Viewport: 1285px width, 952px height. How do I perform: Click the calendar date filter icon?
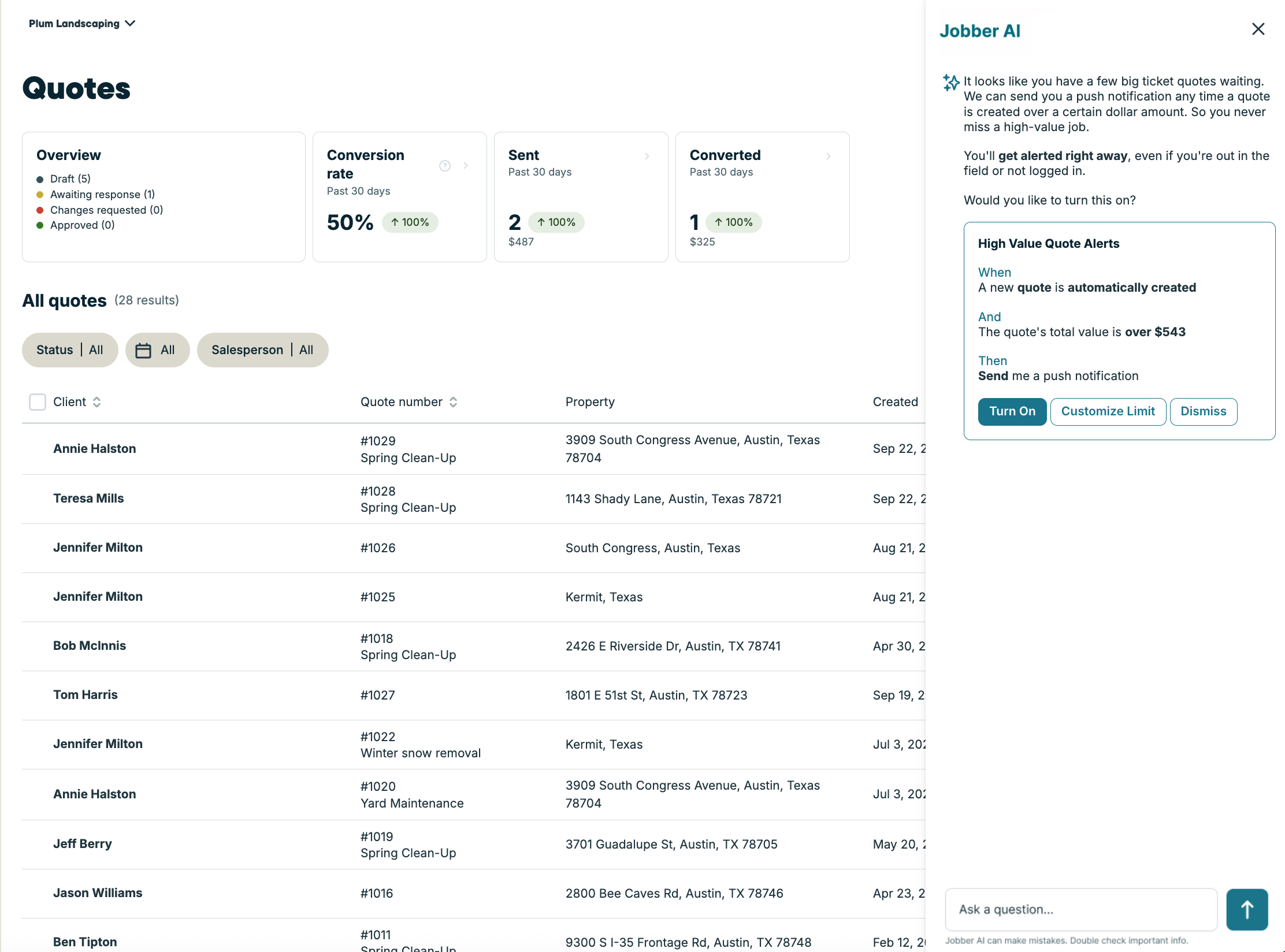coord(144,349)
